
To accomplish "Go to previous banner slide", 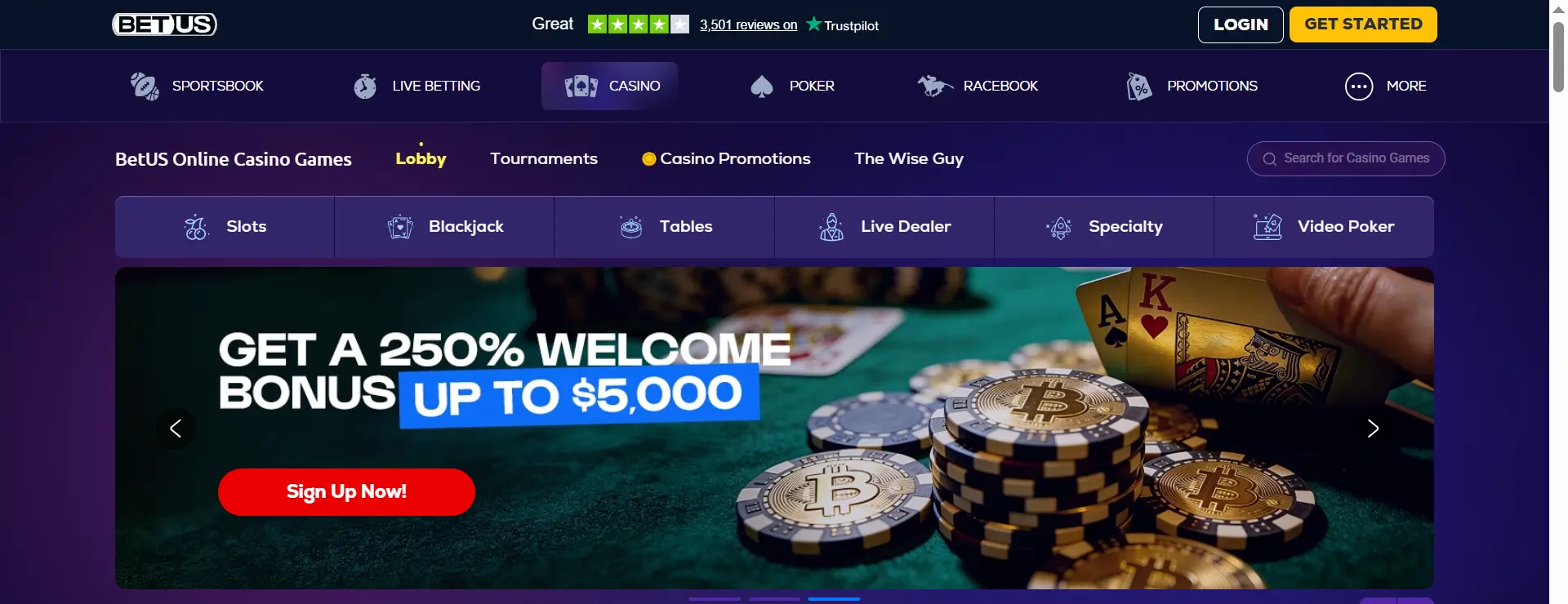I will pyautogui.click(x=176, y=429).
